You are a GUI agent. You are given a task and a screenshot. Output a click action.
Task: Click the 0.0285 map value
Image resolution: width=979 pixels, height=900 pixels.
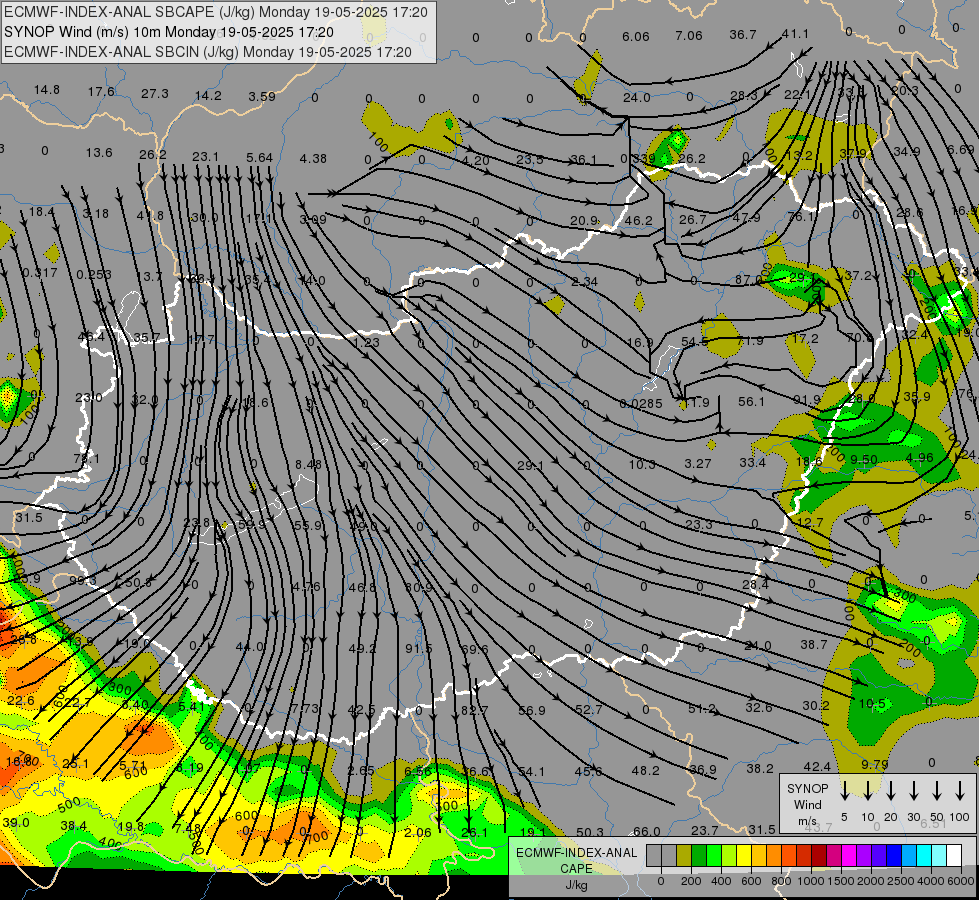[641, 404]
